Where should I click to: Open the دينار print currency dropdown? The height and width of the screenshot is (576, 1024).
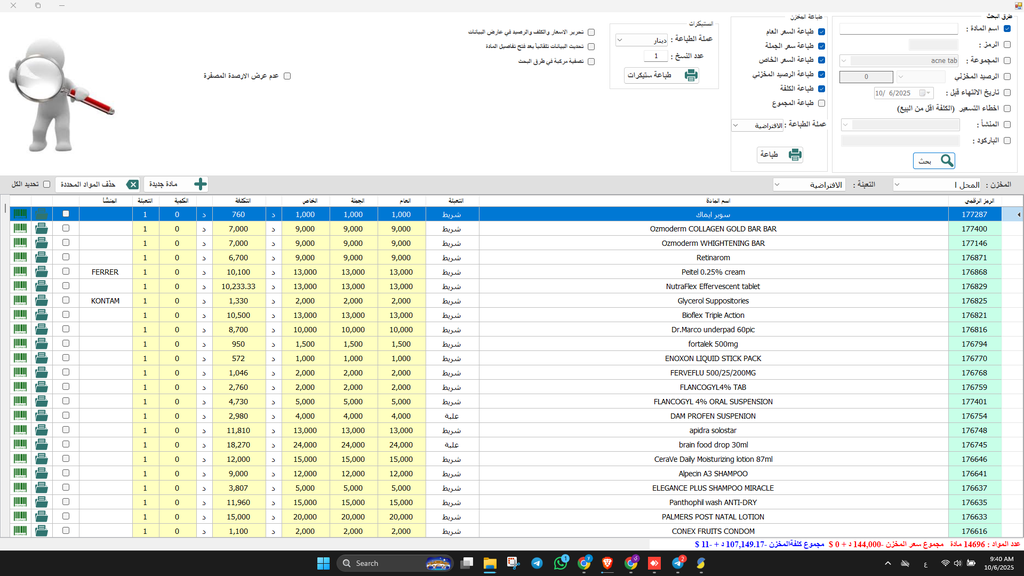pyautogui.click(x=620, y=40)
